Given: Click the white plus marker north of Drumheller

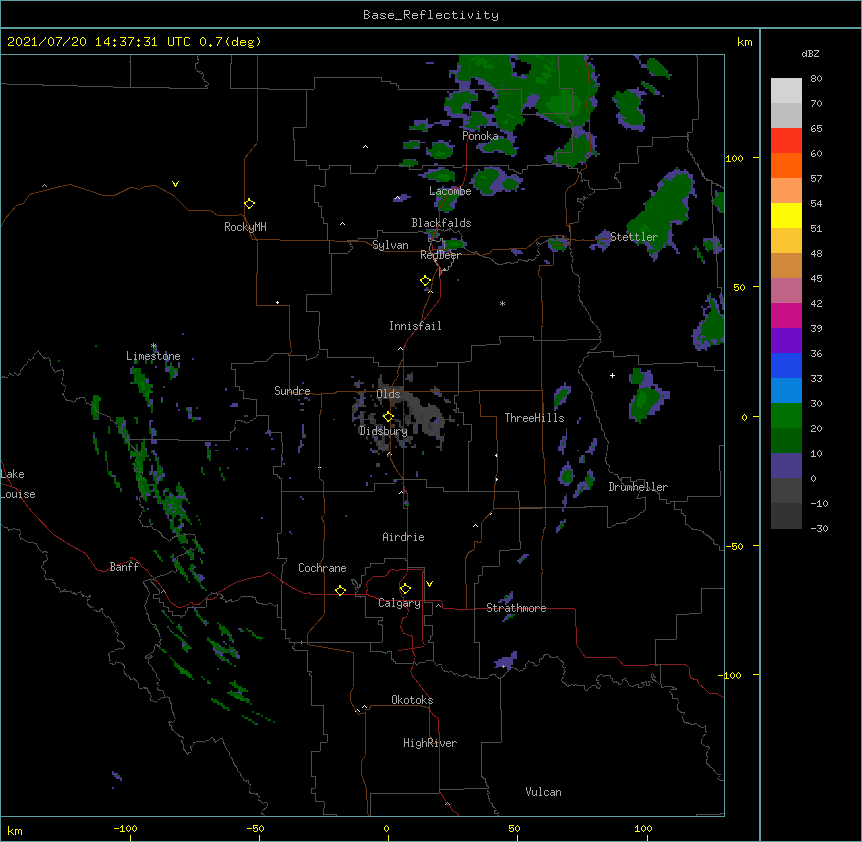Looking at the screenshot, I should 612,375.
